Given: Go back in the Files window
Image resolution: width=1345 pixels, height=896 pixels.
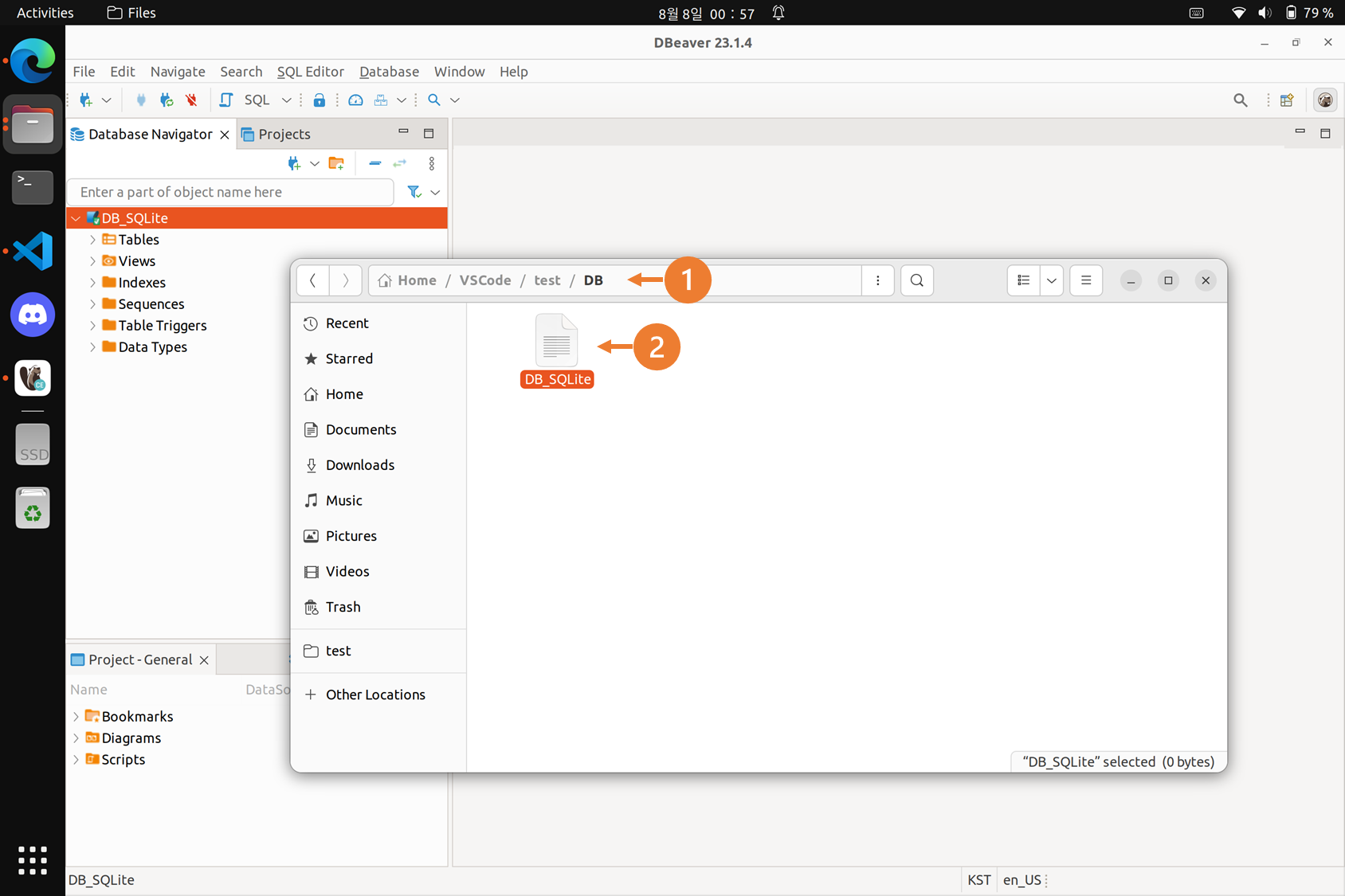Looking at the screenshot, I should click(x=312, y=280).
